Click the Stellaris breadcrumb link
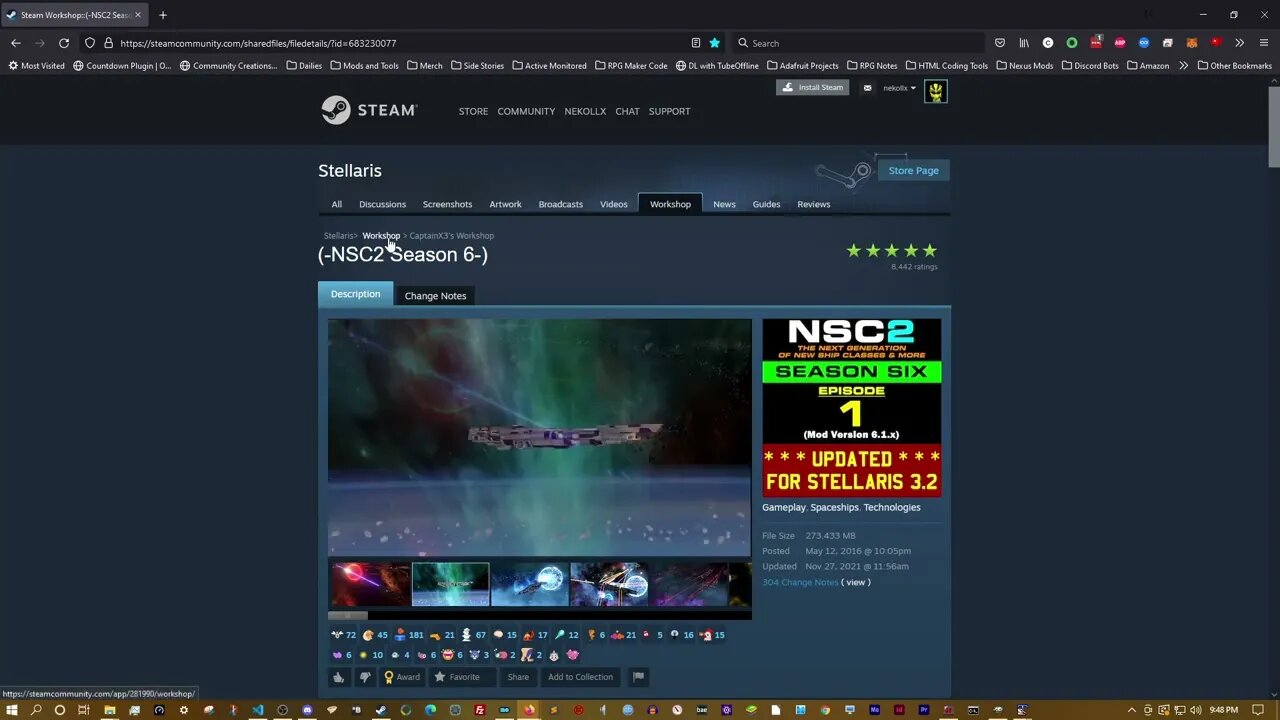This screenshot has height=720, width=1280. tap(338, 236)
